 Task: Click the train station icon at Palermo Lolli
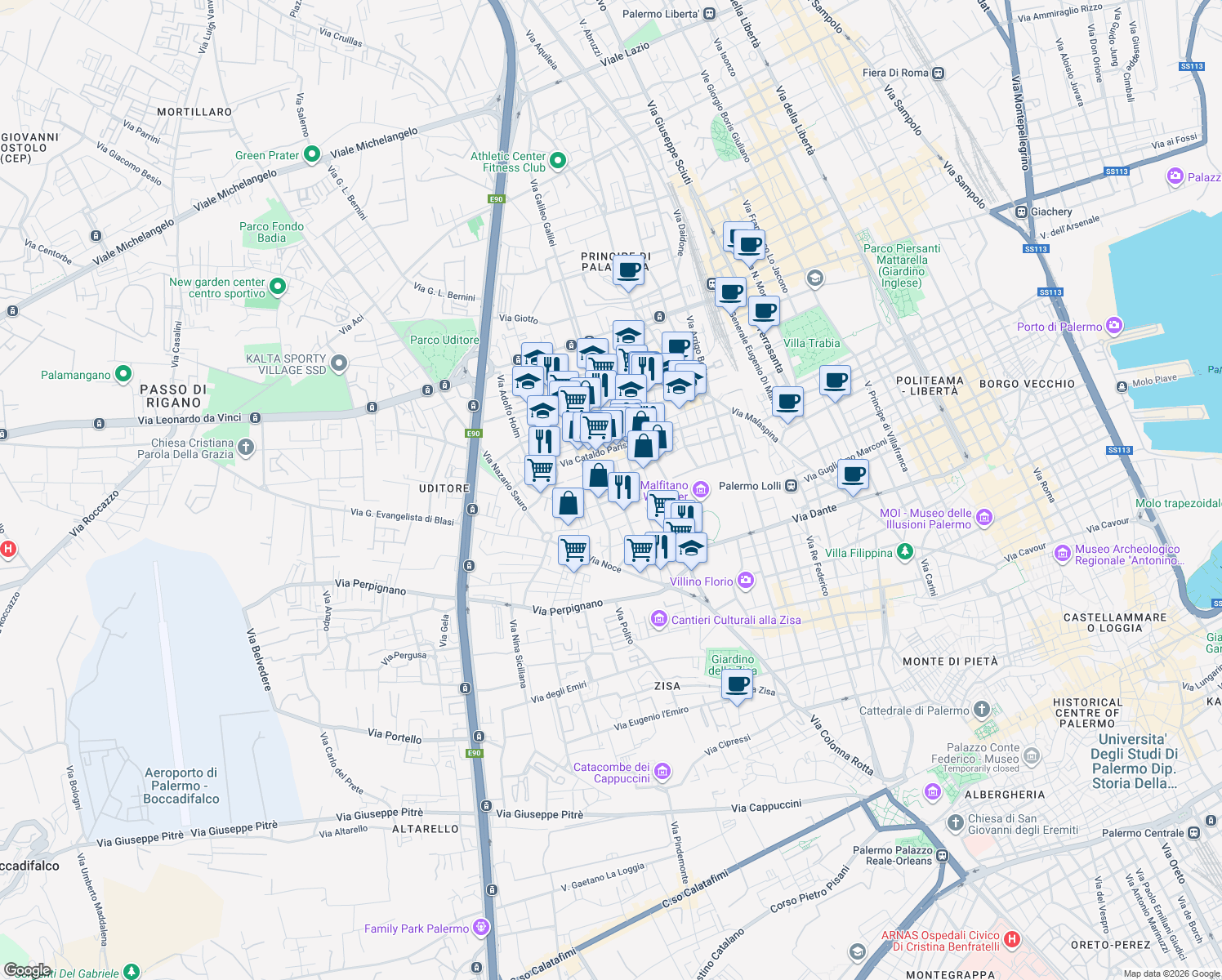tap(790, 485)
